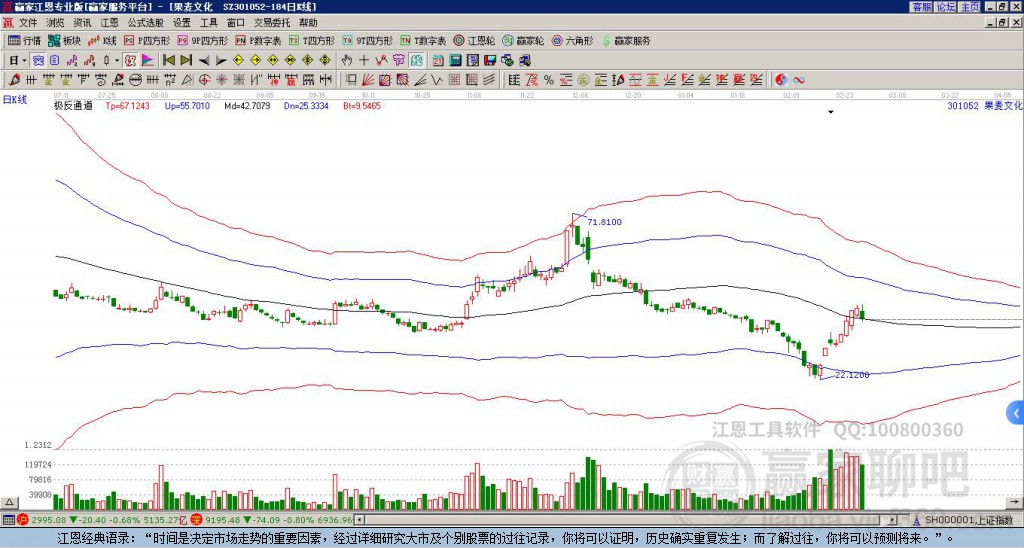
Task: Open the 浏览 menu
Action: [55, 23]
